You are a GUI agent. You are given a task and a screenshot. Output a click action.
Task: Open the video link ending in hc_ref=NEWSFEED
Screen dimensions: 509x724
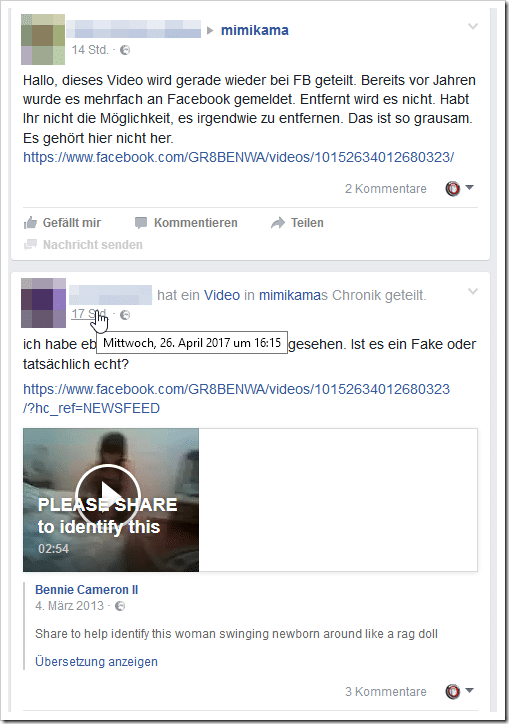click(236, 399)
